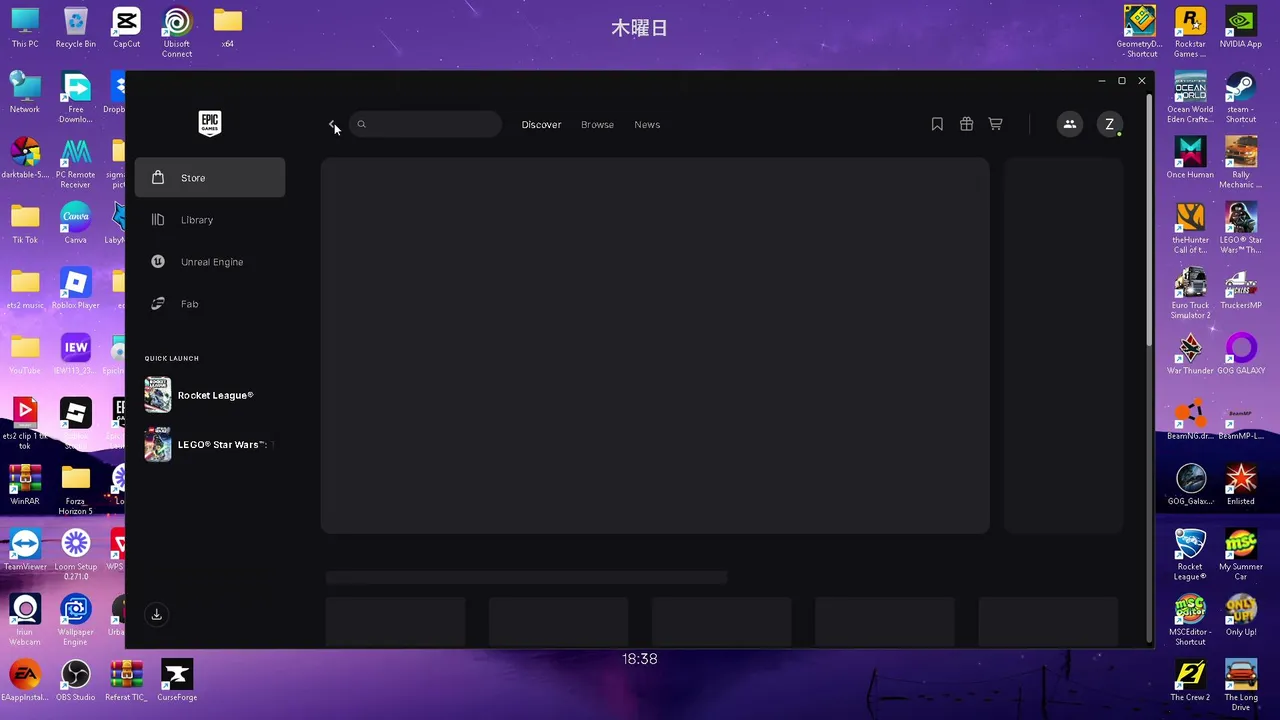Open the TruckersMP desktop shortcut
1280x720 pixels.
click(1241, 289)
